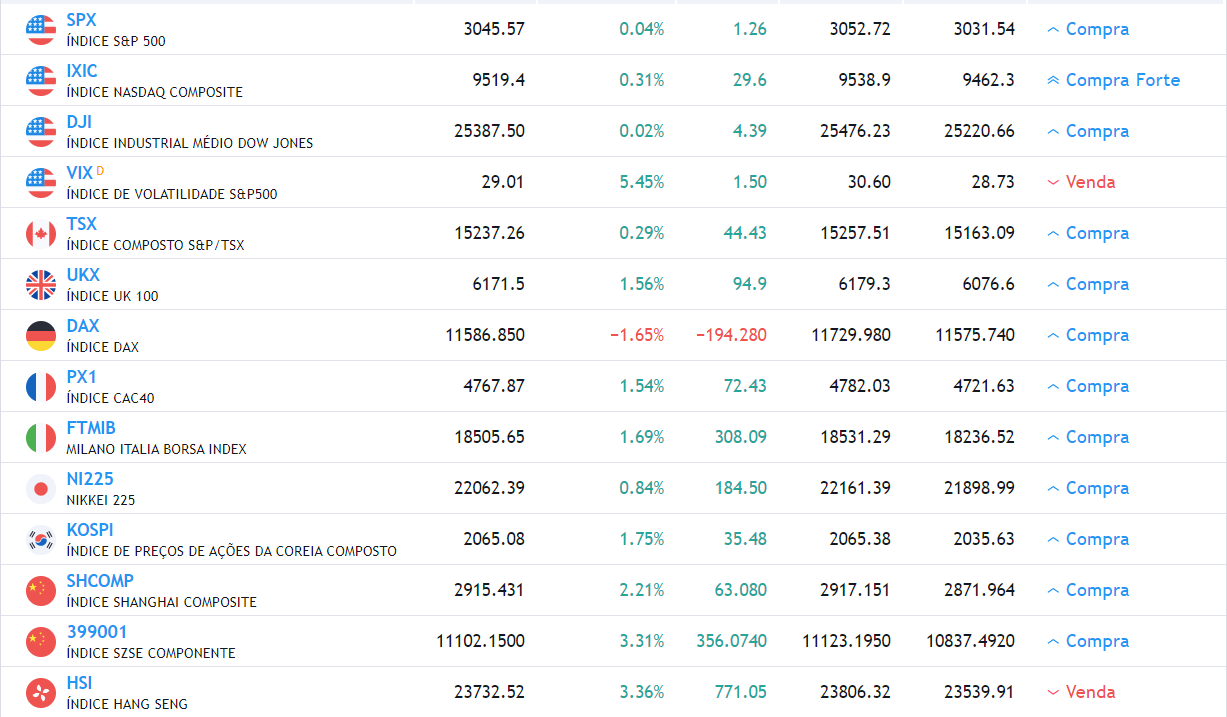Click the Italy flag for FTMIB

[40, 437]
